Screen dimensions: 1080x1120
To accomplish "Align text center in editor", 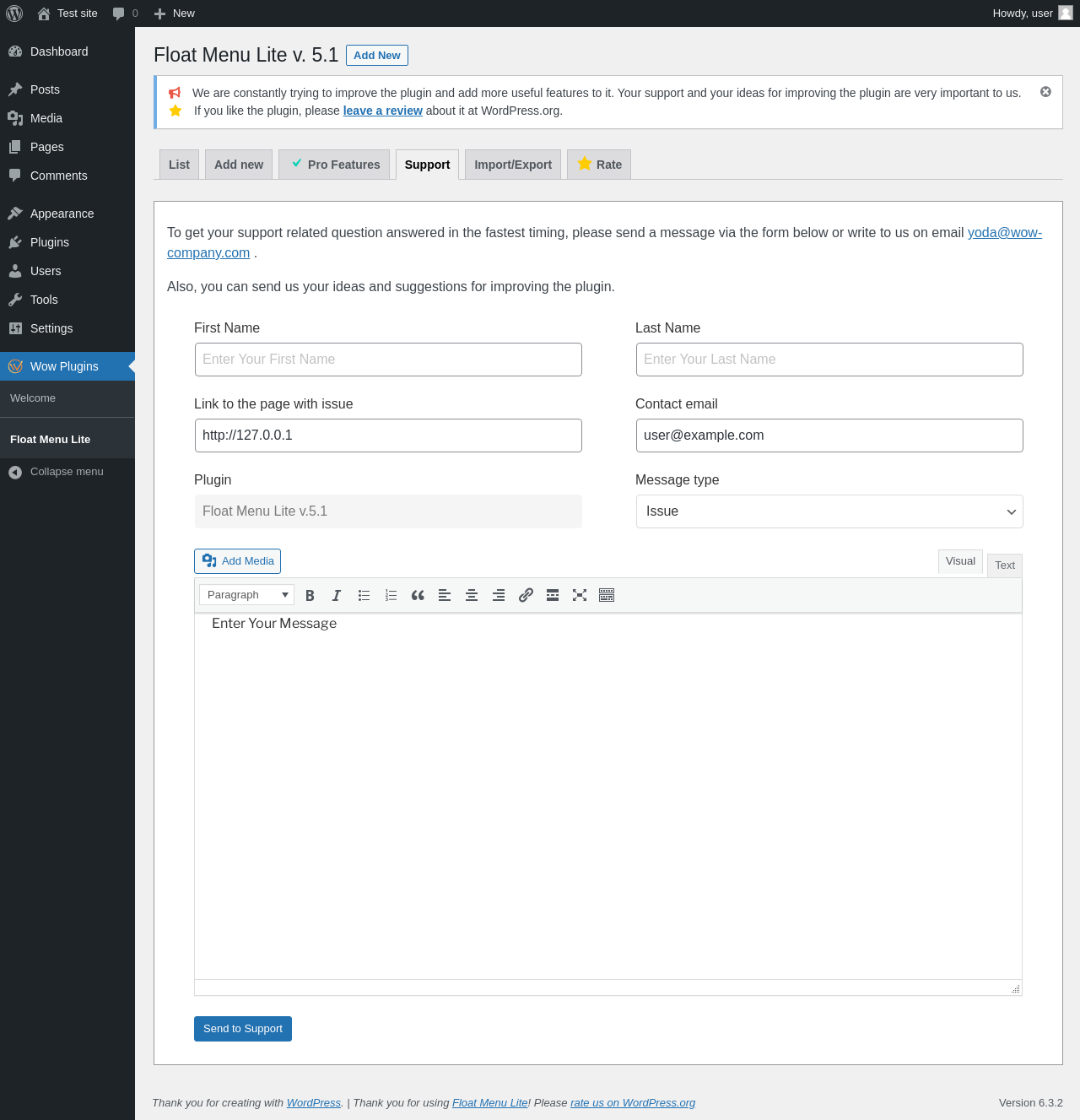I will tap(472, 595).
